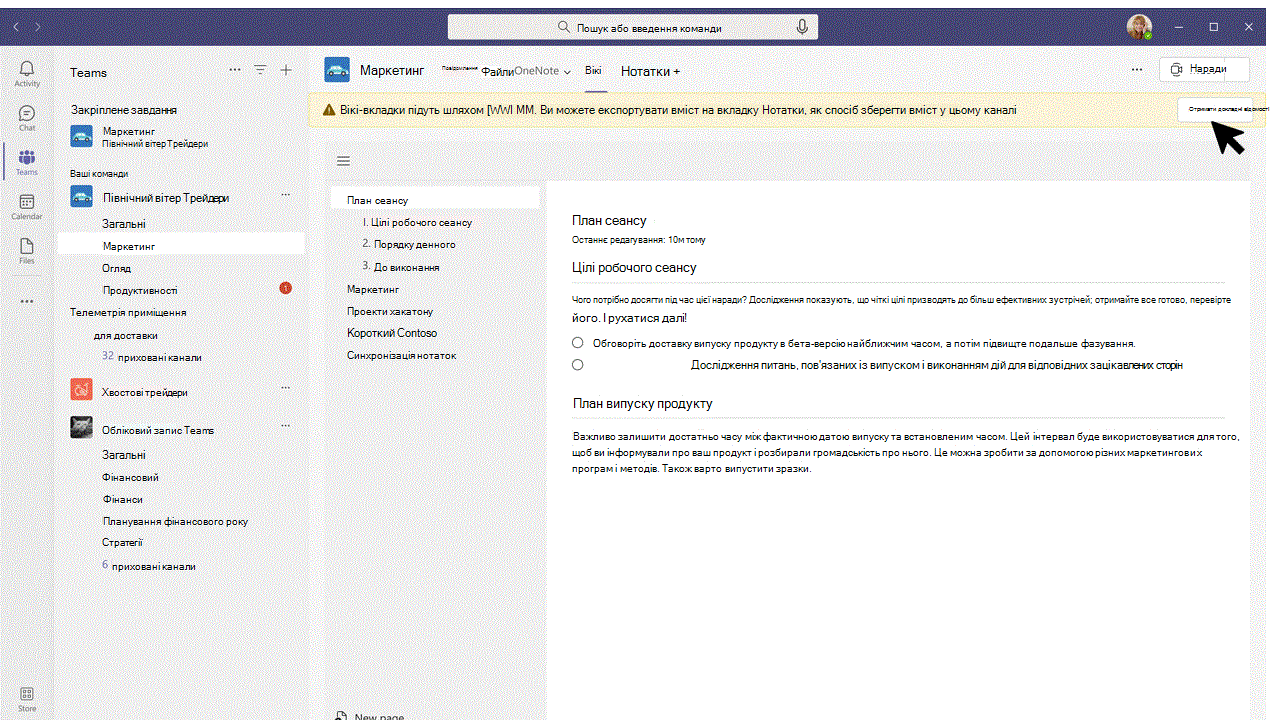Click the Хвостові трейдери team icon
The width and height of the screenshot is (1280, 720).
tap(82, 390)
